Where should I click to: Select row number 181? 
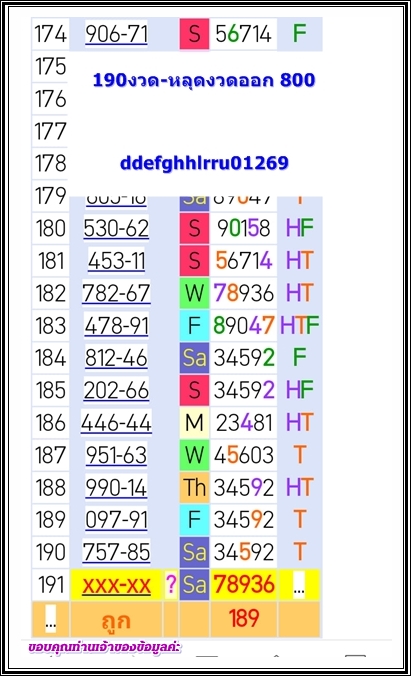click(x=50, y=260)
